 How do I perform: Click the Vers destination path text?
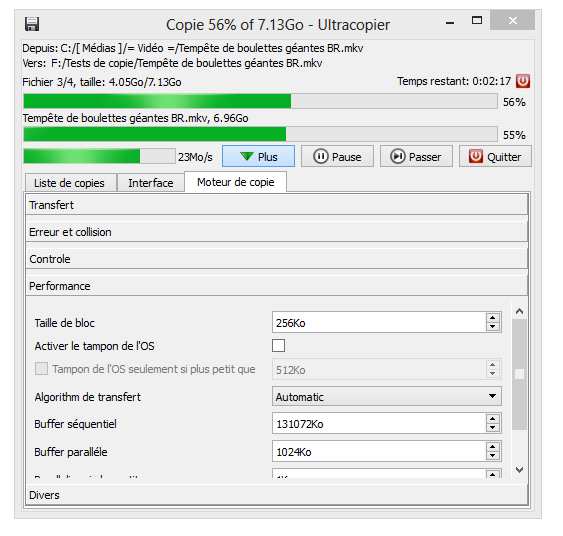click(172, 63)
